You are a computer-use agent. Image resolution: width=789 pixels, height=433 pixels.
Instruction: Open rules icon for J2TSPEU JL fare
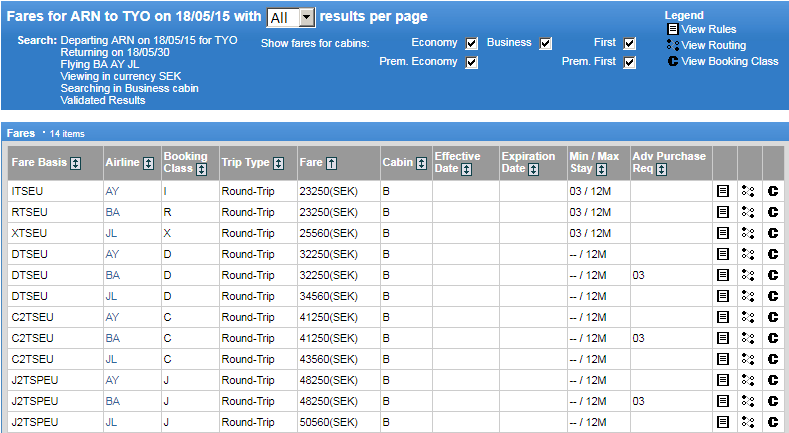click(723, 422)
